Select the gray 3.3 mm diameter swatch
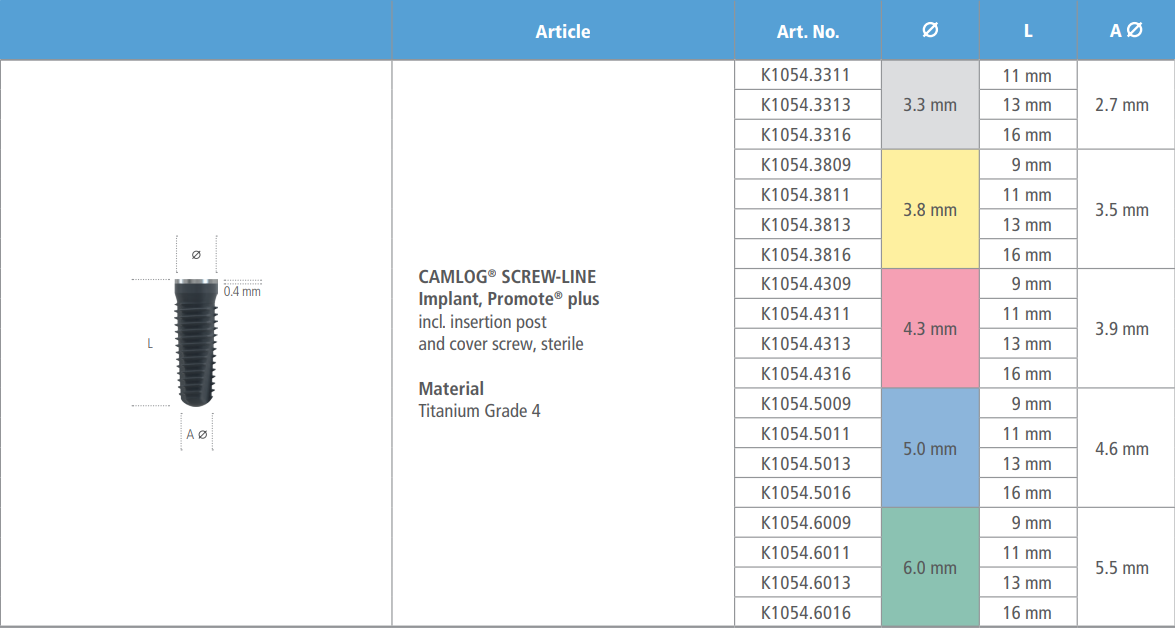This screenshot has width=1175, height=628. click(929, 105)
